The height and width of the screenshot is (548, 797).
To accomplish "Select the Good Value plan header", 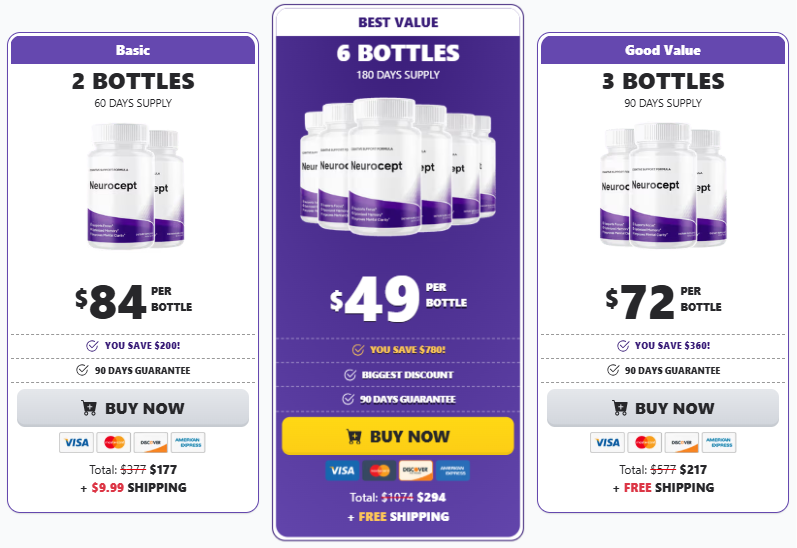I will 663,50.
